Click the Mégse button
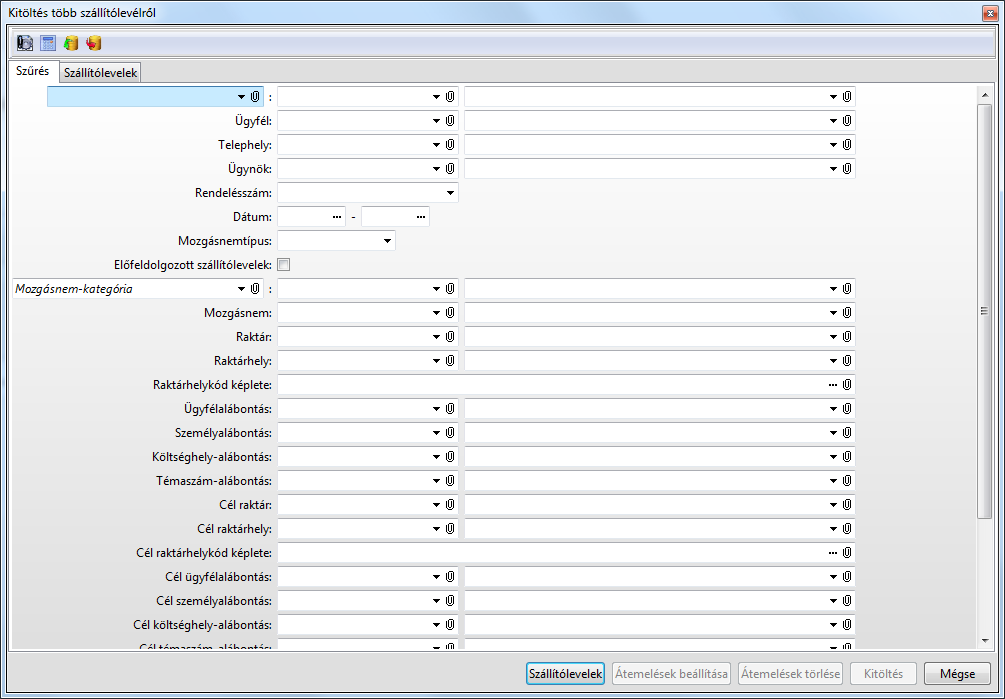 957,673
